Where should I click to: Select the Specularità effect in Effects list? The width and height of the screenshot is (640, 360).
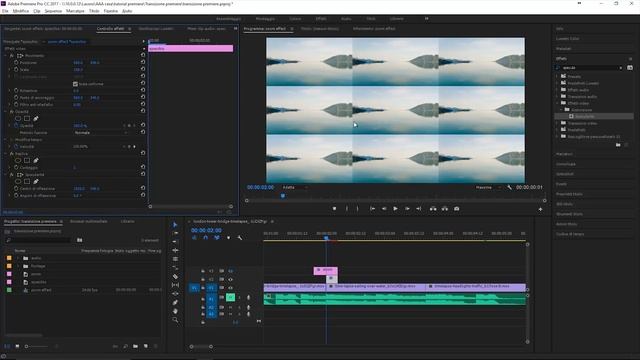[x=585, y=116]
